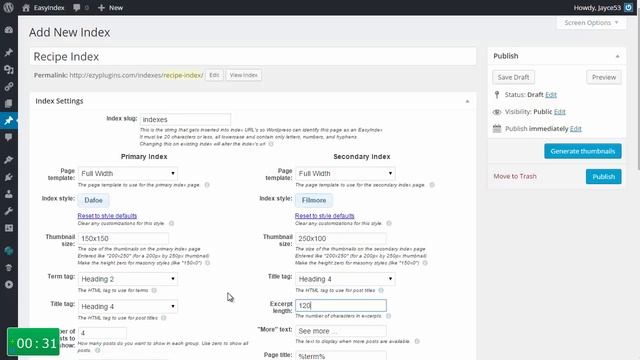Open Primary Index Page template dropdown
The width and height of the screenshot is (640, 360).
(x=128, y=173)
